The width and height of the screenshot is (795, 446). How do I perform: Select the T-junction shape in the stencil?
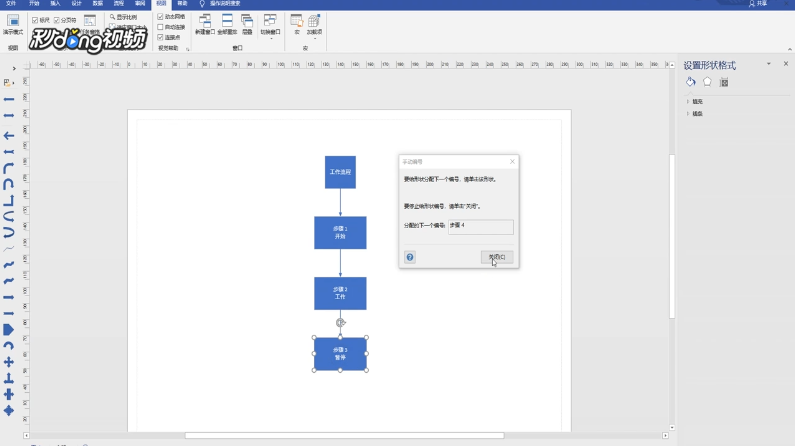[9, 378]
